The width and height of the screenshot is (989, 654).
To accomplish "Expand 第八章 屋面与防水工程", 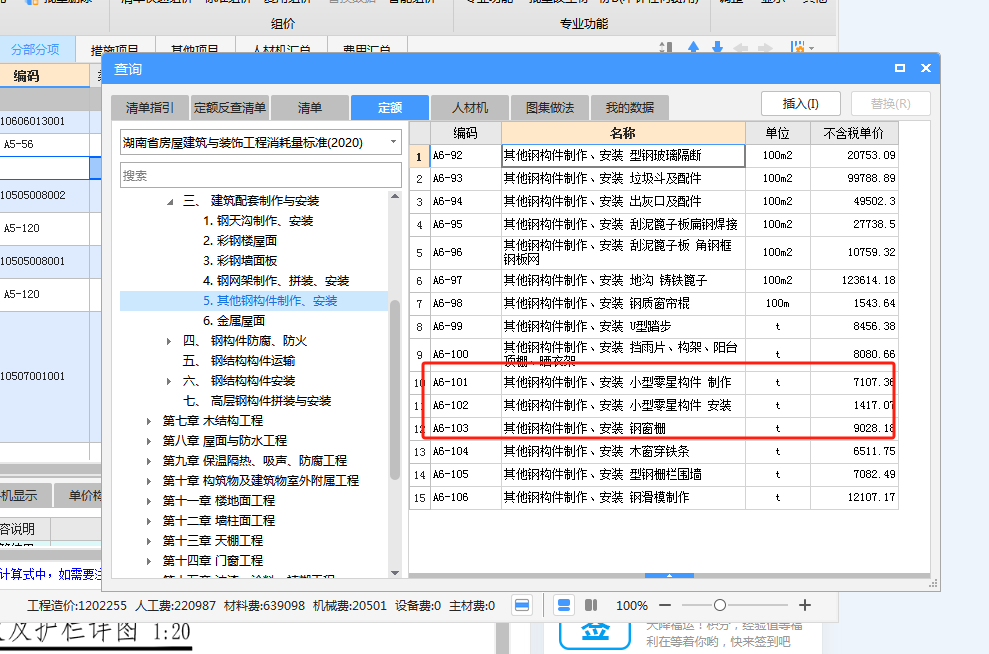I will click(148, 441).
